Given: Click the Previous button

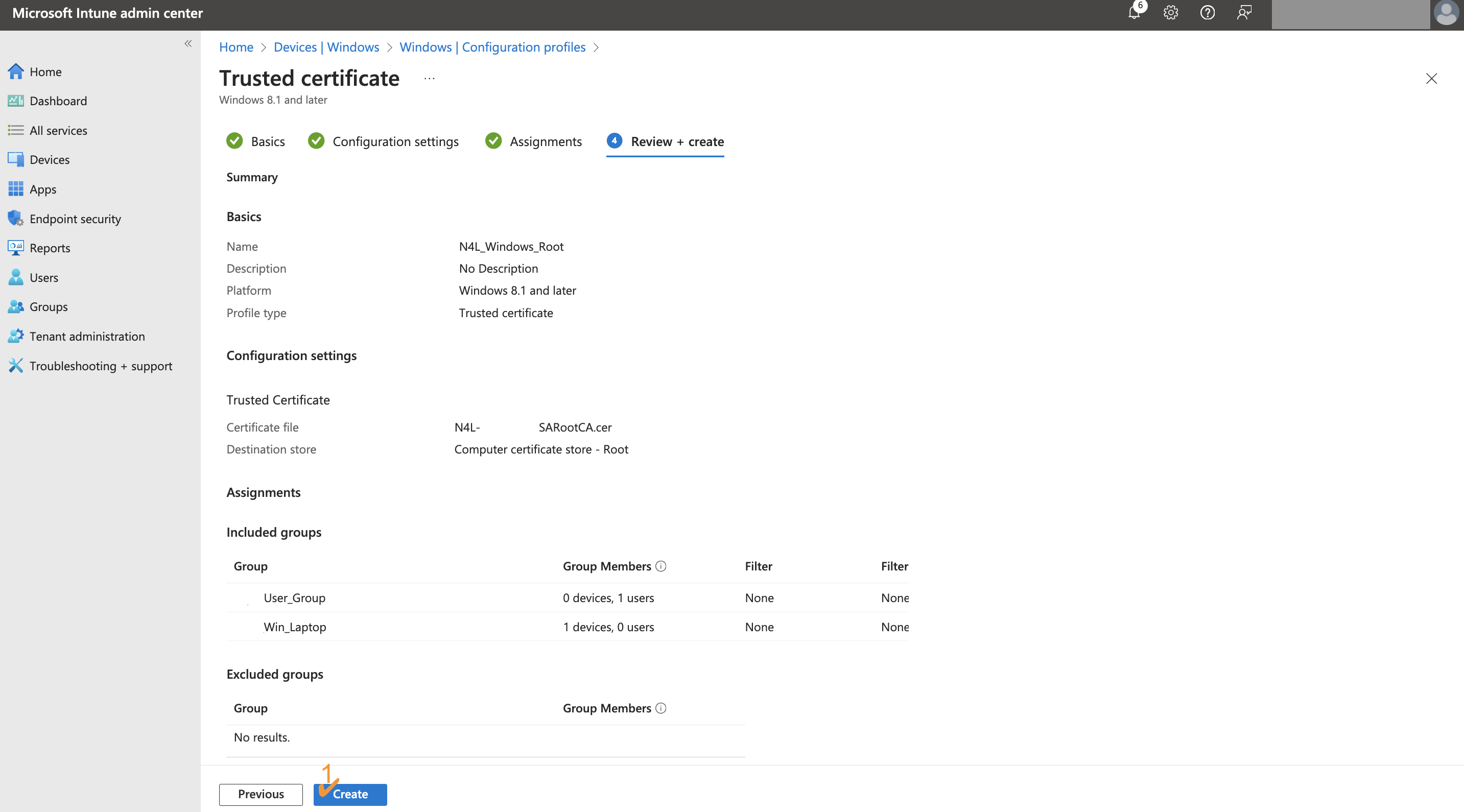Looking at the screenshot, I should coord(261,794).
